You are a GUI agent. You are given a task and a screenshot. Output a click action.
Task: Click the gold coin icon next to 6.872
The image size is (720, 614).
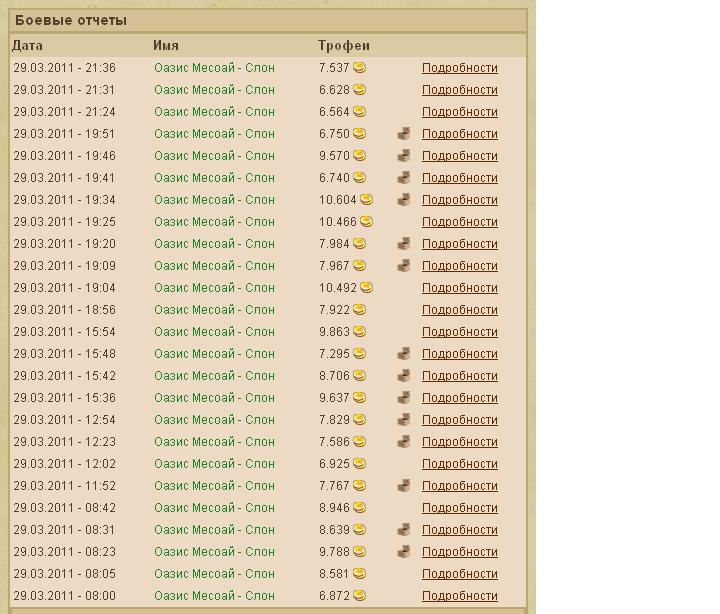coord(360,596)
